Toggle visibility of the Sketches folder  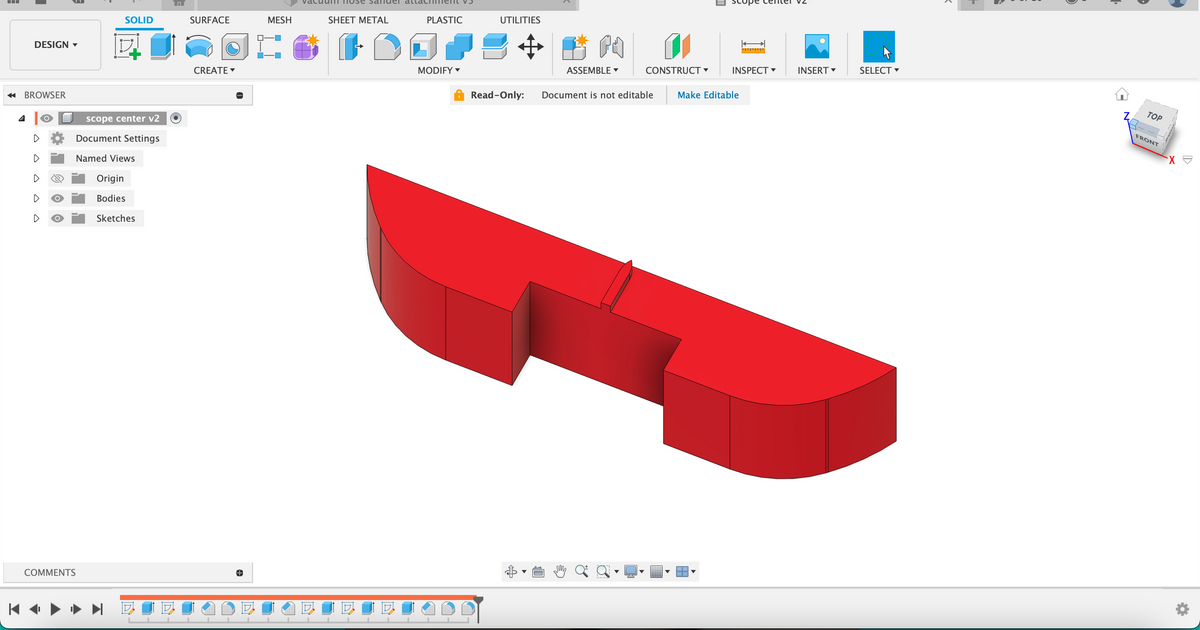(x=58, y=218)
